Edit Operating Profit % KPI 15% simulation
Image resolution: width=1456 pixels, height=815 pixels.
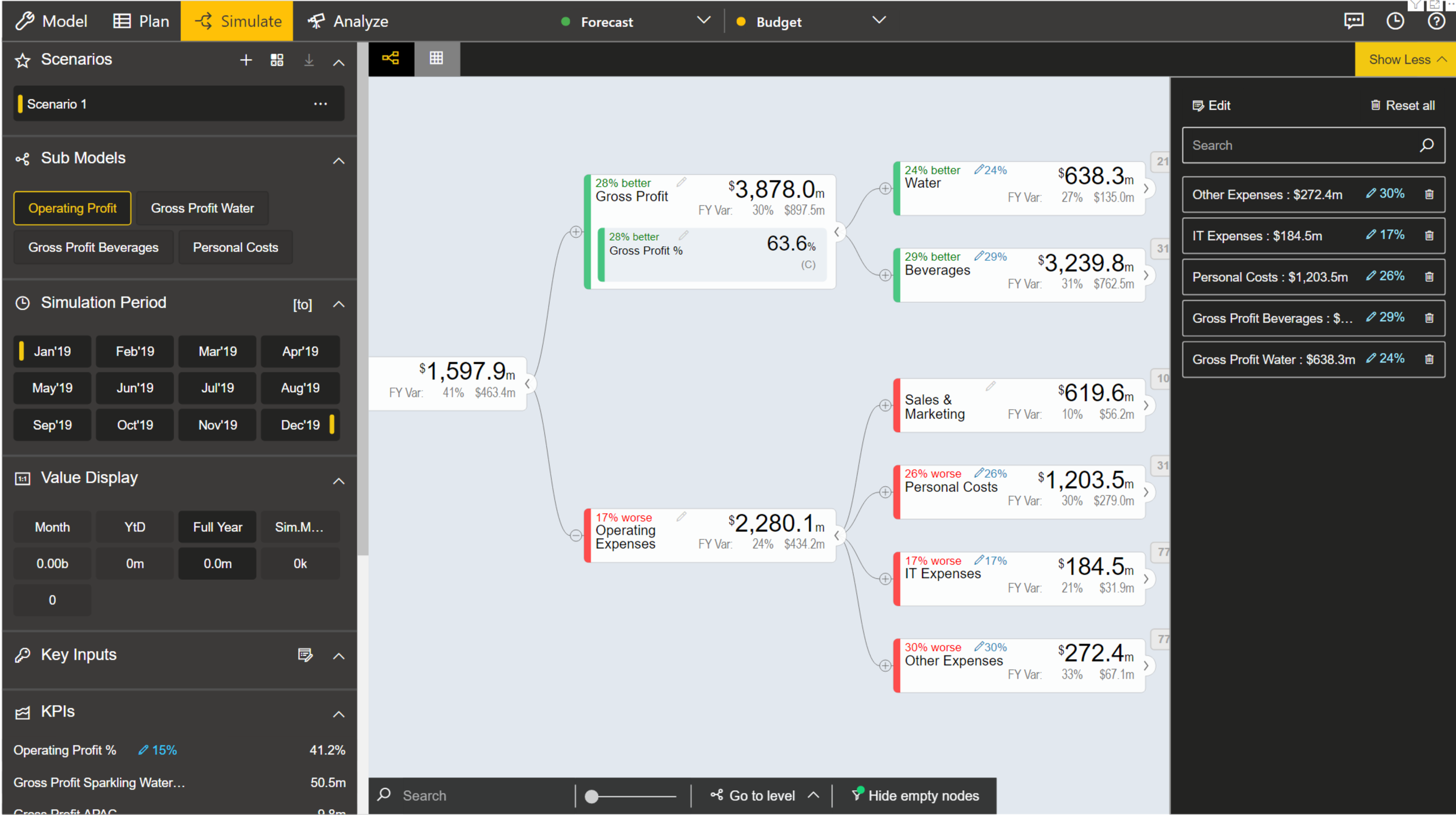coord(158,750)
